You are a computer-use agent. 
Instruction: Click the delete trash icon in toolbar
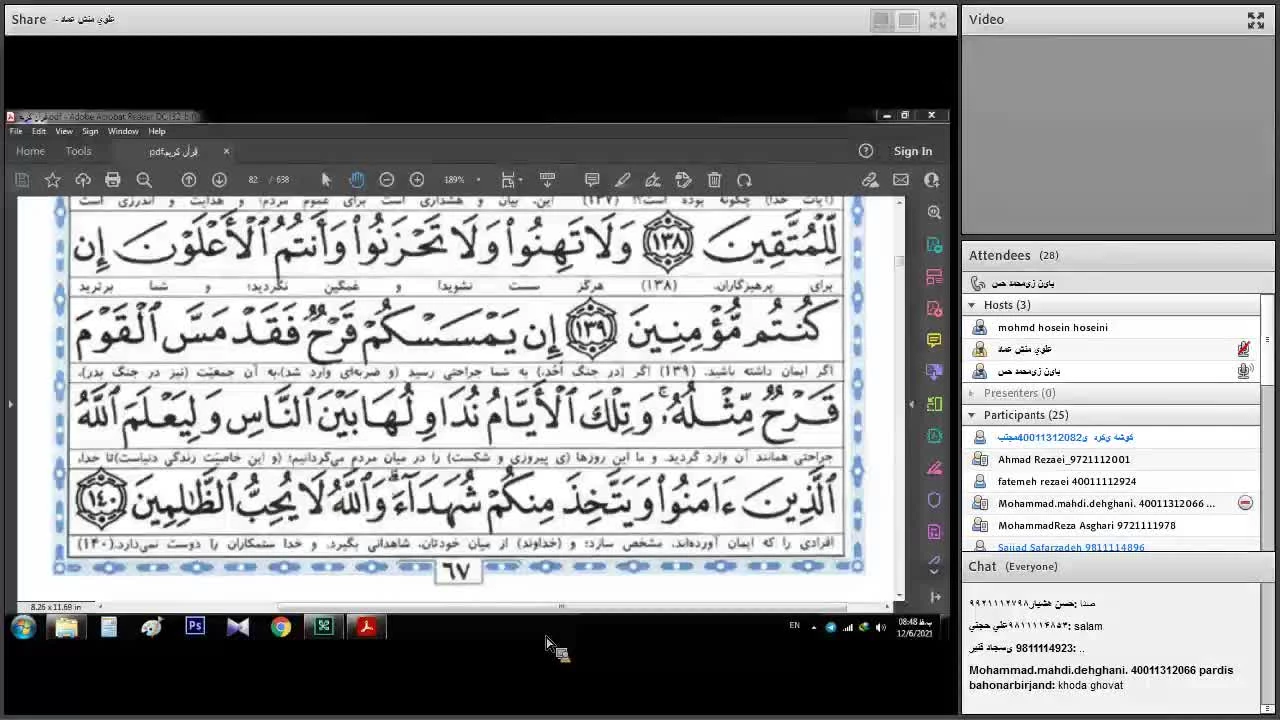click(x=714, y=180)
